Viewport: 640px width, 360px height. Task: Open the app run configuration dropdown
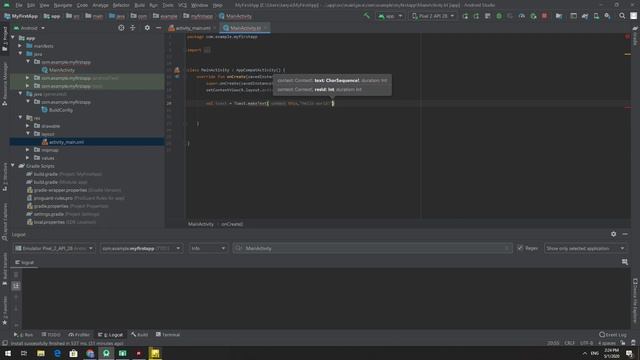coord(390,16)
